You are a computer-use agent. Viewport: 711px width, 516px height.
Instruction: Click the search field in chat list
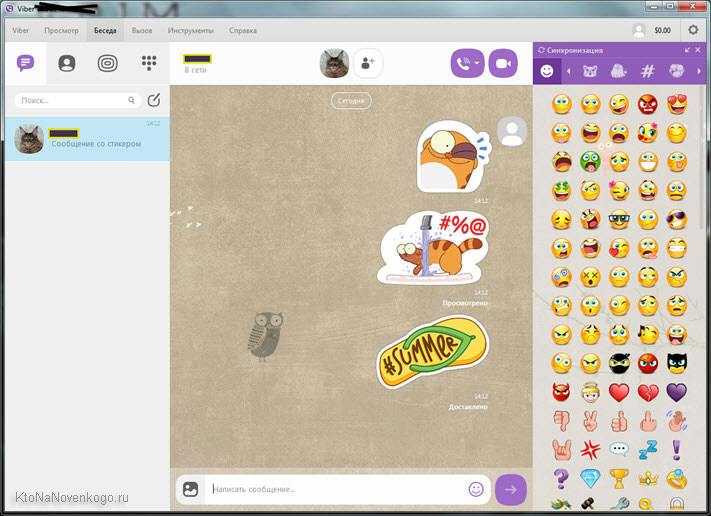pyautogui.click(x=76, y=100)
